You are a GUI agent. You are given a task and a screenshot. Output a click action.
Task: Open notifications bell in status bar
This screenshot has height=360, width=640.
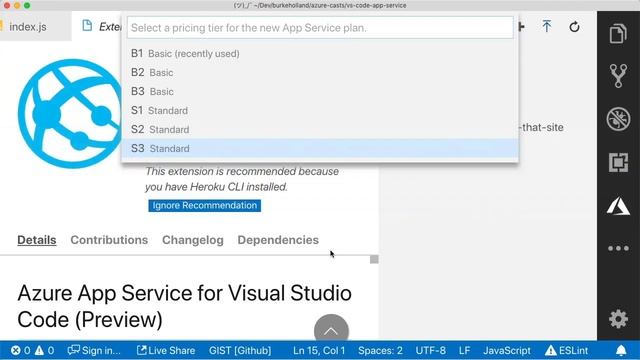click(x=621, y=350)
